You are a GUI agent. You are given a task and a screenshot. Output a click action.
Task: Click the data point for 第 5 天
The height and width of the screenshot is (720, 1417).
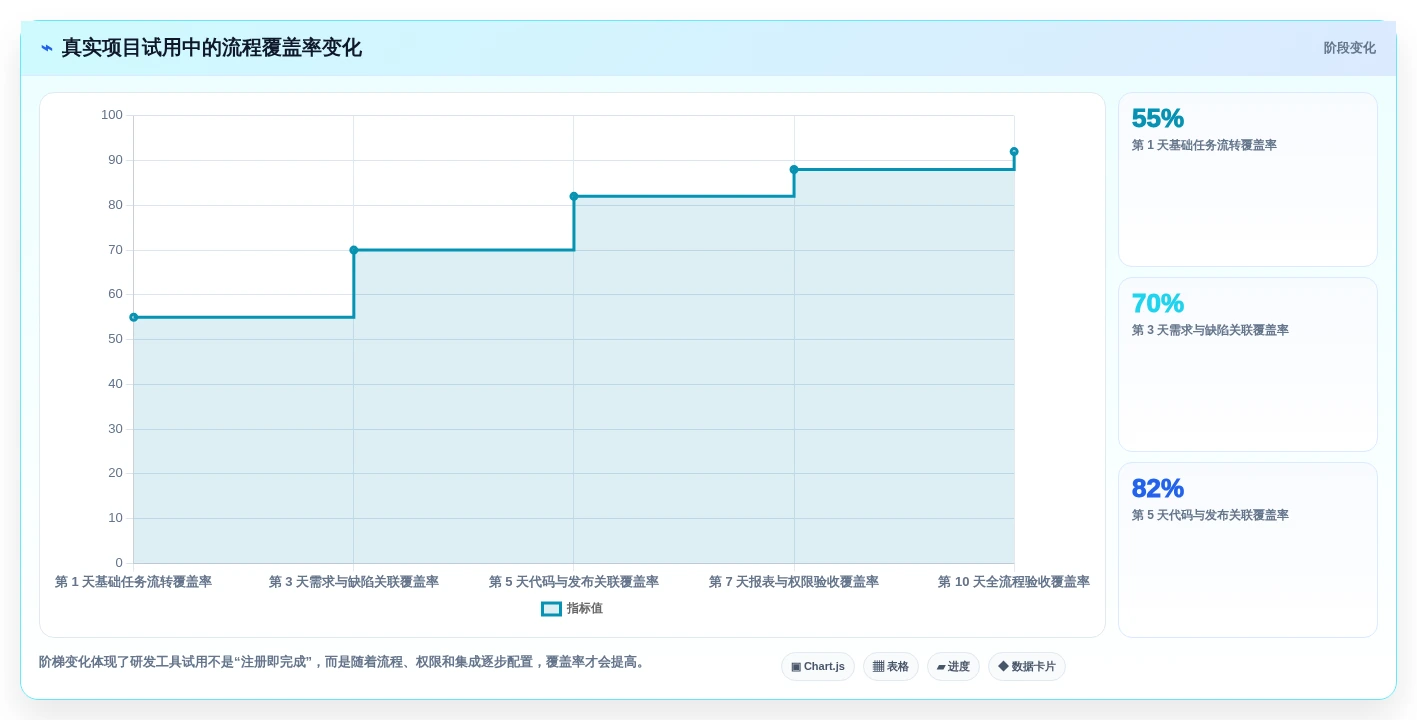click(x=574, y=196)
